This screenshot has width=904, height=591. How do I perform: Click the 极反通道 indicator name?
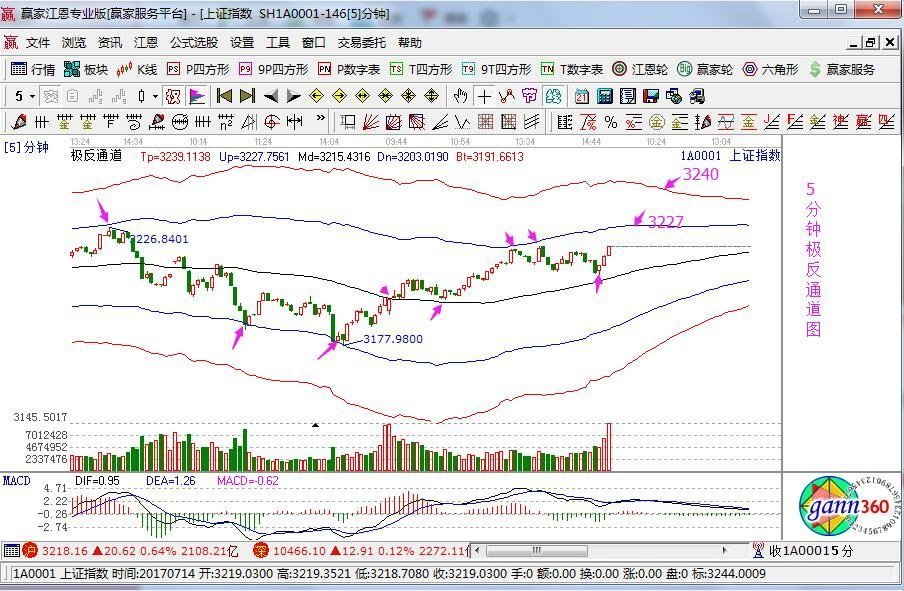96,155
